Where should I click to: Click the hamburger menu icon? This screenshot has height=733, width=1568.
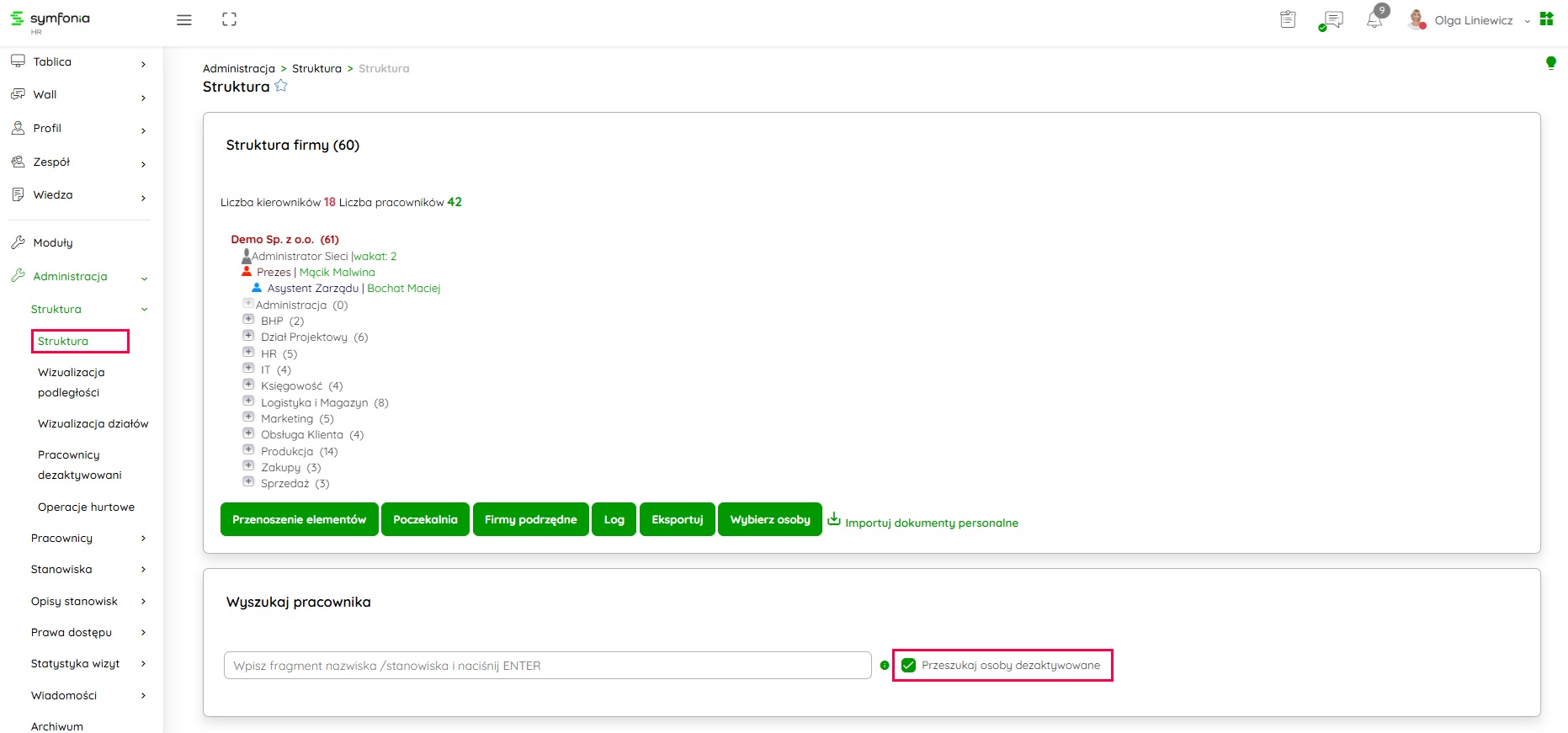pyautogui.click(x=183, y=20)
